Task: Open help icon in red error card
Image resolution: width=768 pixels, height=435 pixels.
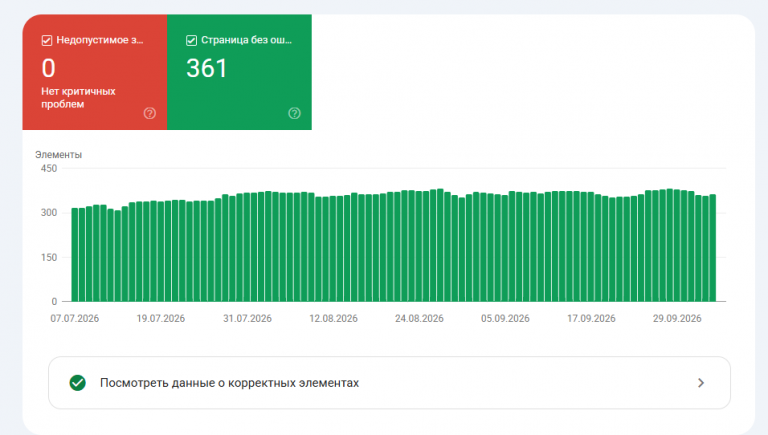Action: [150, 113]
